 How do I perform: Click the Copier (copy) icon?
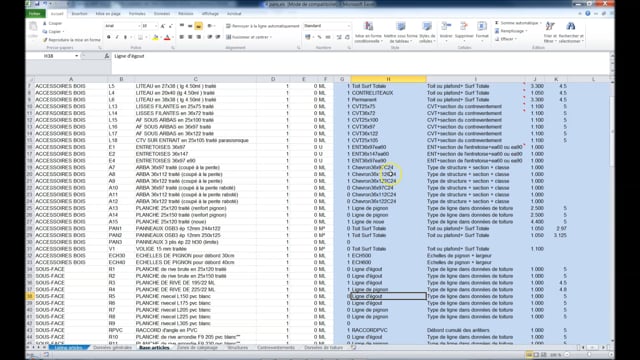click(45, 31)
